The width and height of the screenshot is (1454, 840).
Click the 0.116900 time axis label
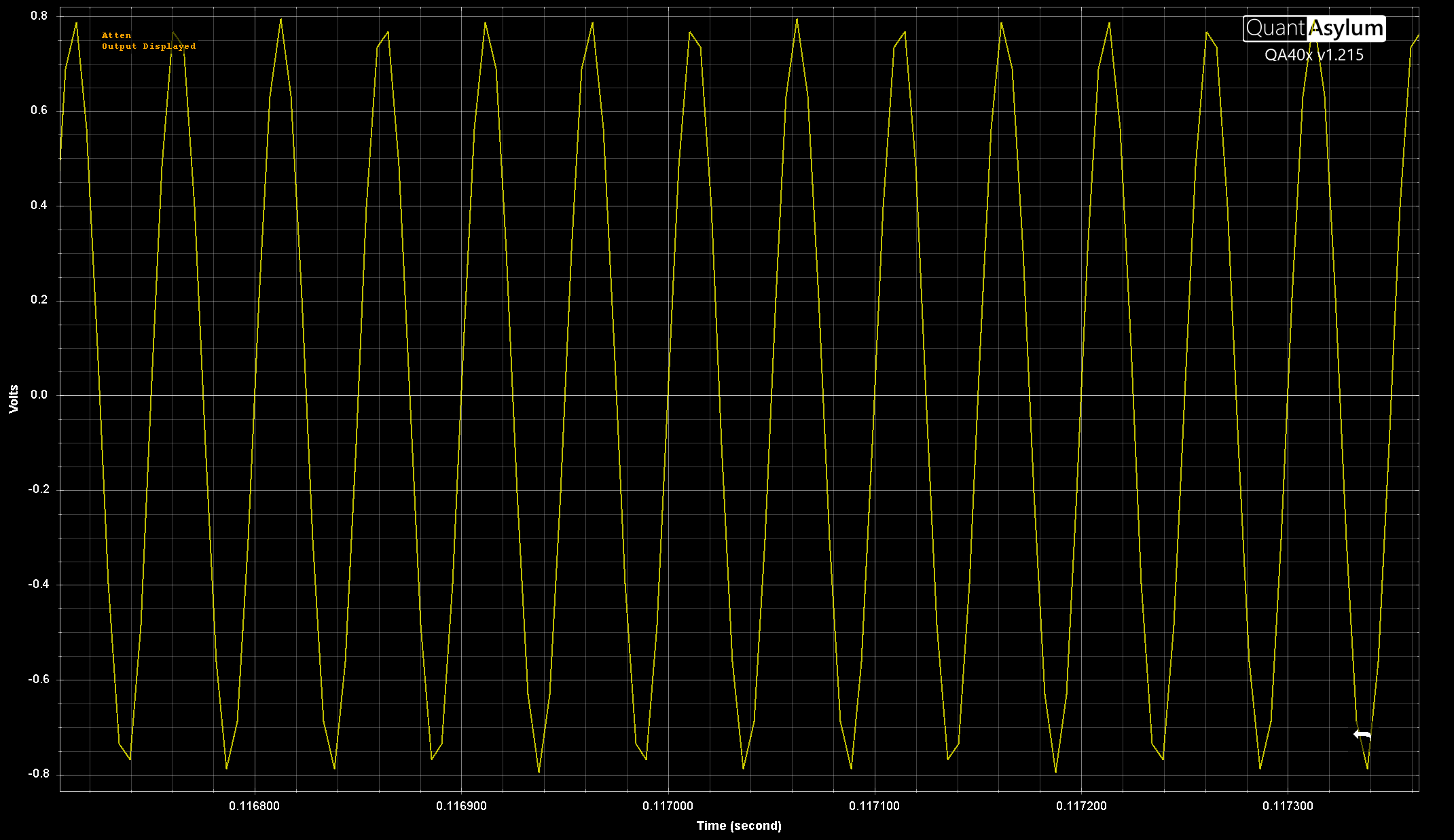pos(461,806)
